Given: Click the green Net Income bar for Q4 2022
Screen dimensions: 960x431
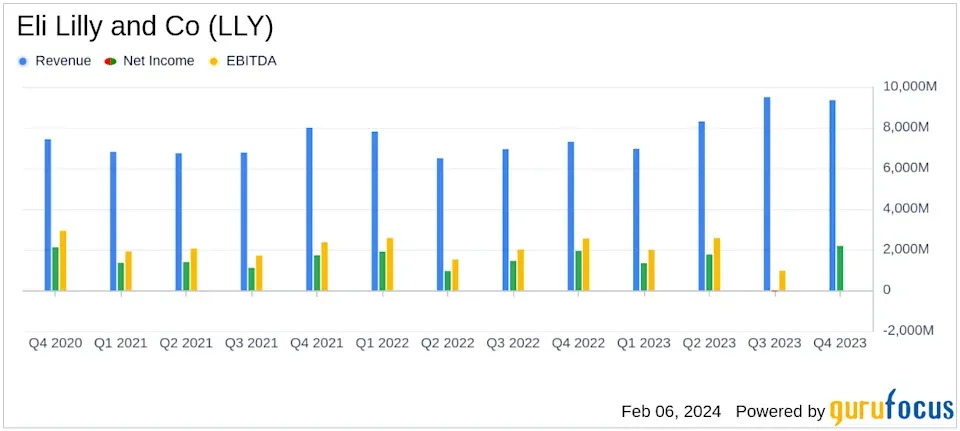Looking at the screenshot, I should click(x=579, y=271).
